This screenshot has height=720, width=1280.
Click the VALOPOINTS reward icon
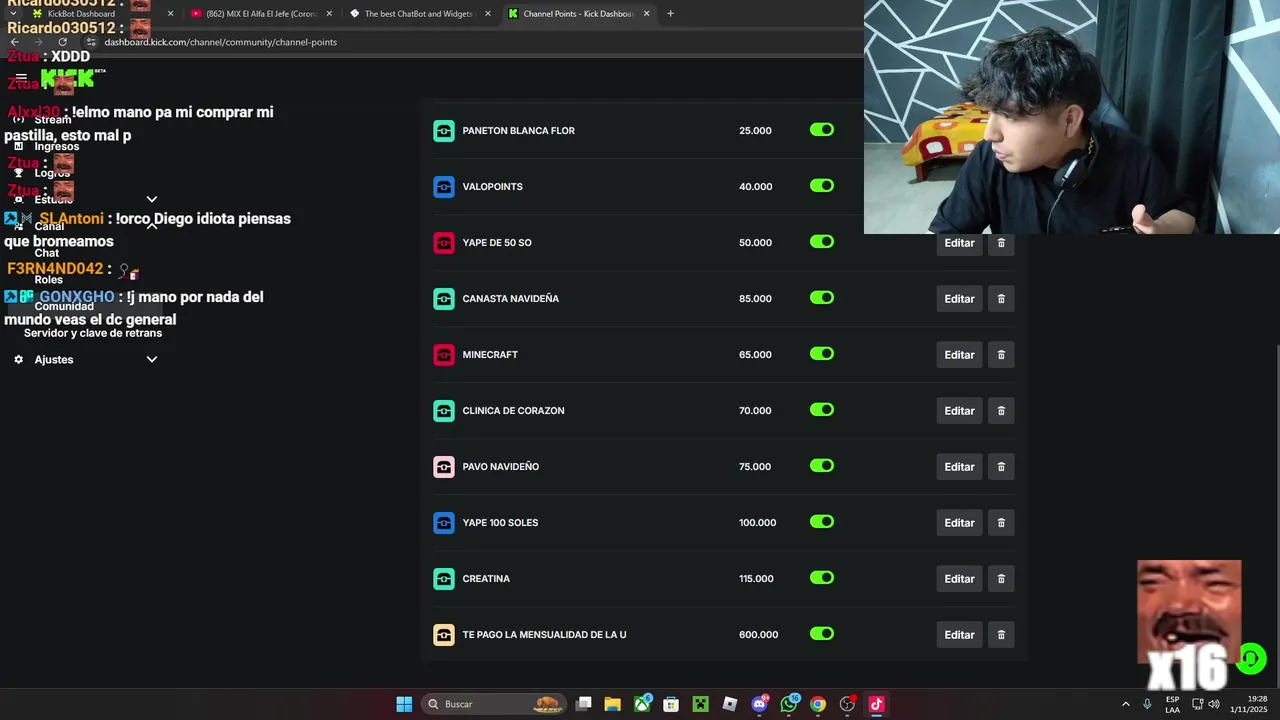point(444,187)
